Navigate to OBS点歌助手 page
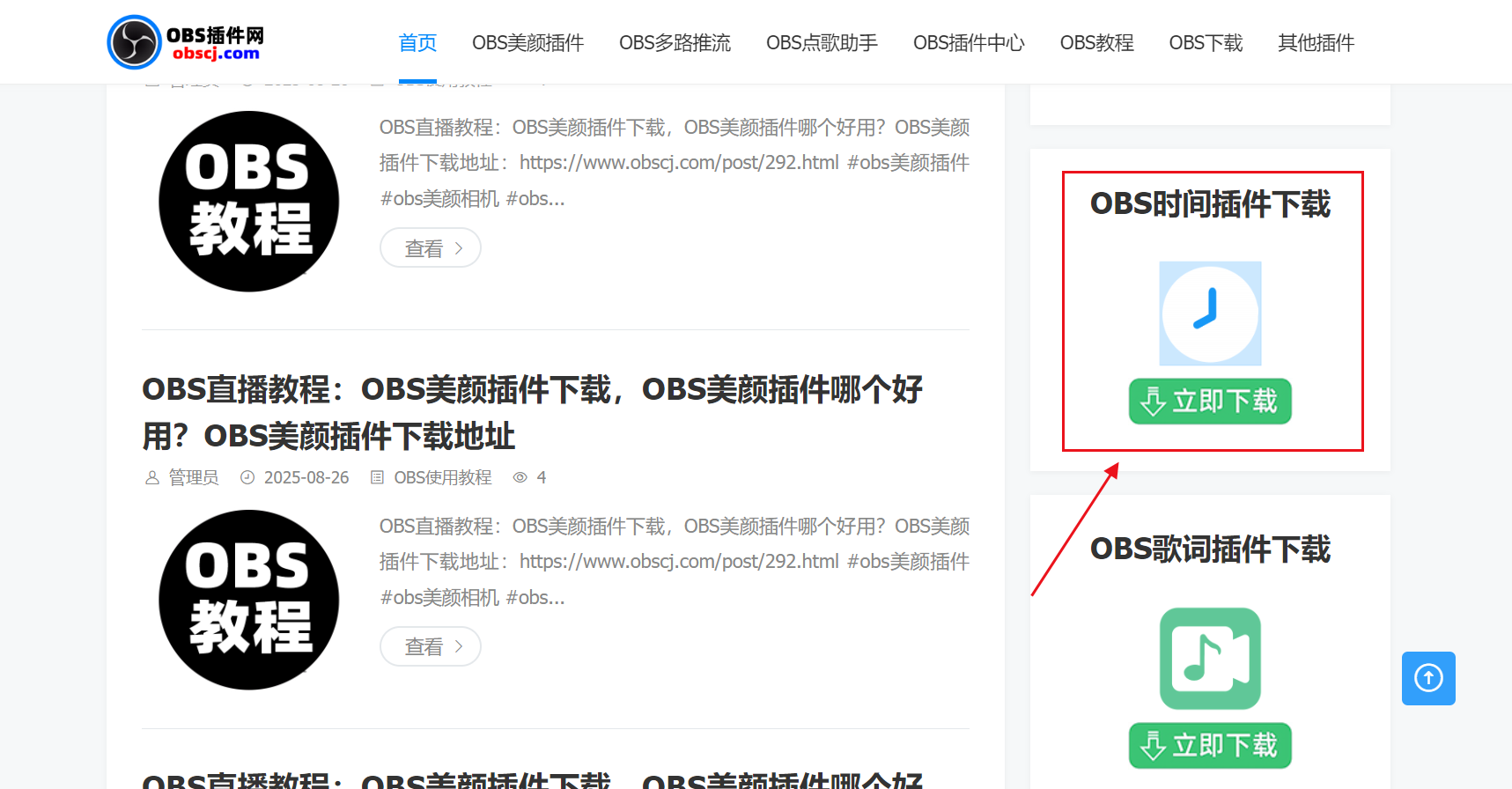The image size is (1512, 789). [x=822, y=42]
